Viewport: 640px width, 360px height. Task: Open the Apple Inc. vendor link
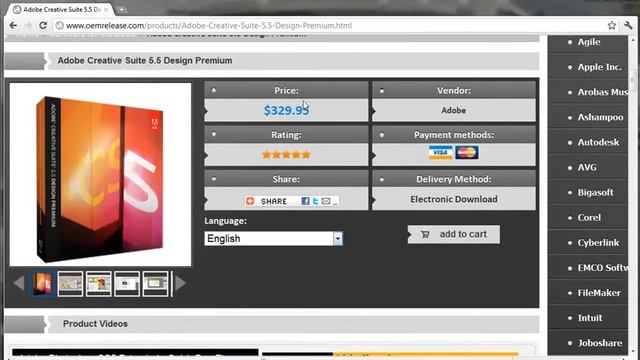pyautogui.click(x=599, y=67)
